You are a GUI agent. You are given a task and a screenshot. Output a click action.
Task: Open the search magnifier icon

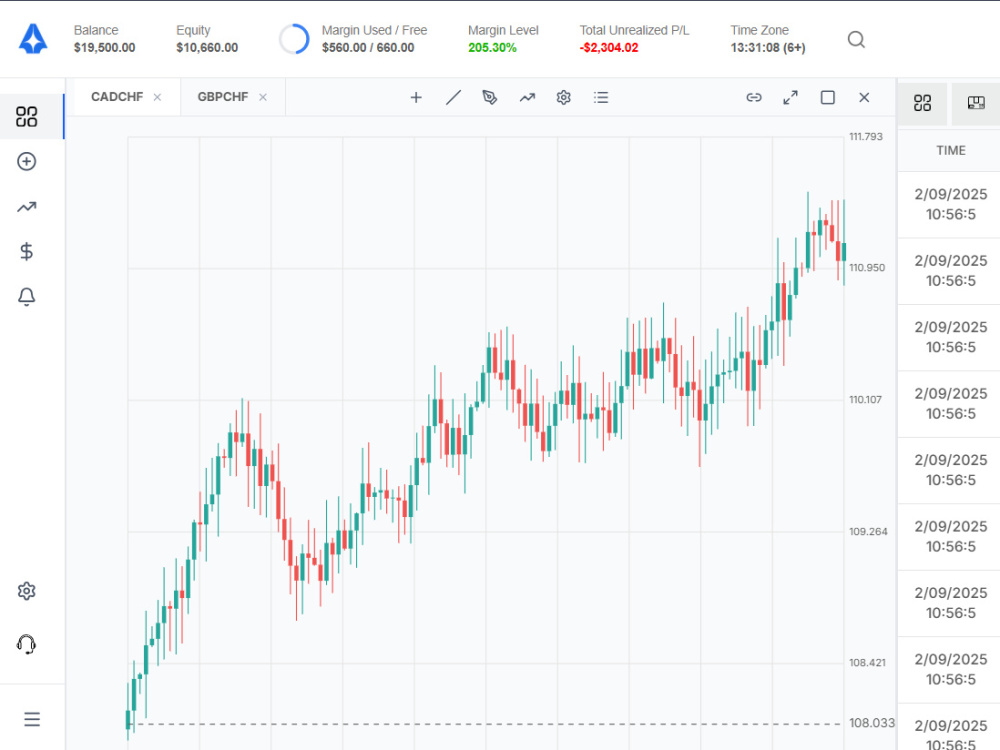(856, 40)
